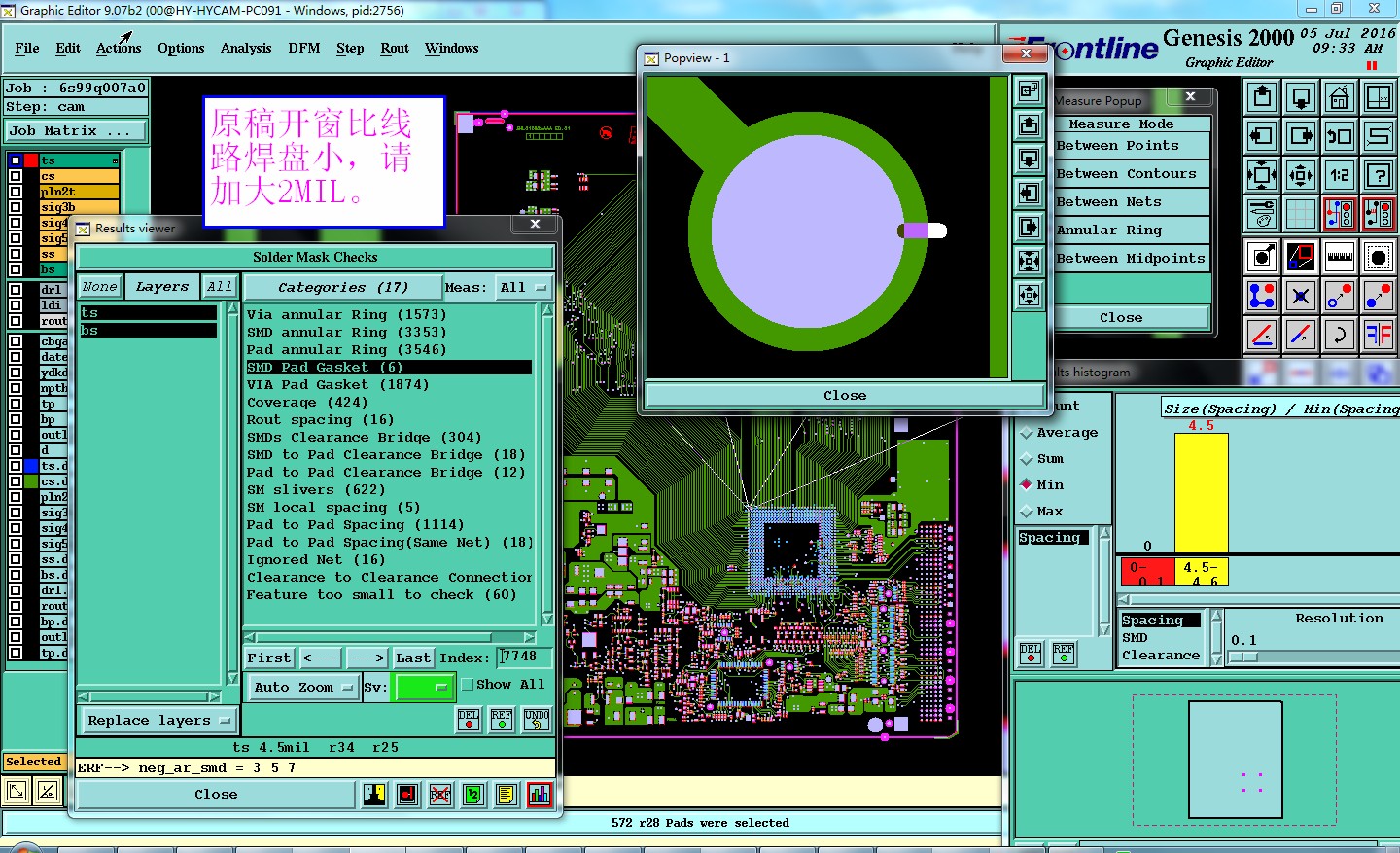Image resolution: width=1400 pixels, height=853 pixels.
Task: Click the 1:2 zoom scale icon
Action: pos(1340,175)
